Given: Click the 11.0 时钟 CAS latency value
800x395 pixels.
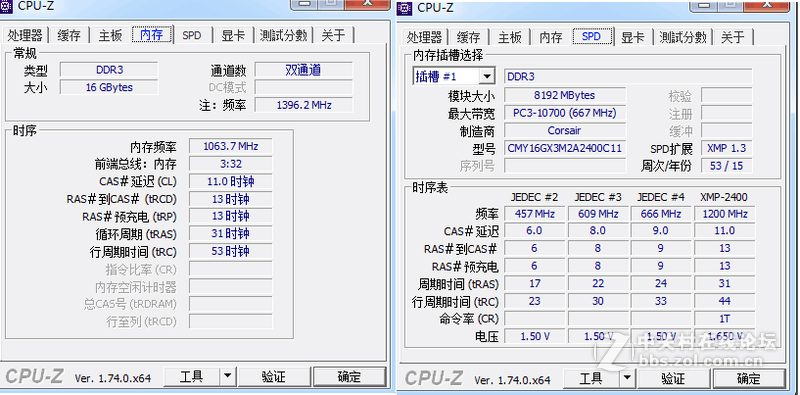Looking at the screenshot, I should [x=231, y=181].
